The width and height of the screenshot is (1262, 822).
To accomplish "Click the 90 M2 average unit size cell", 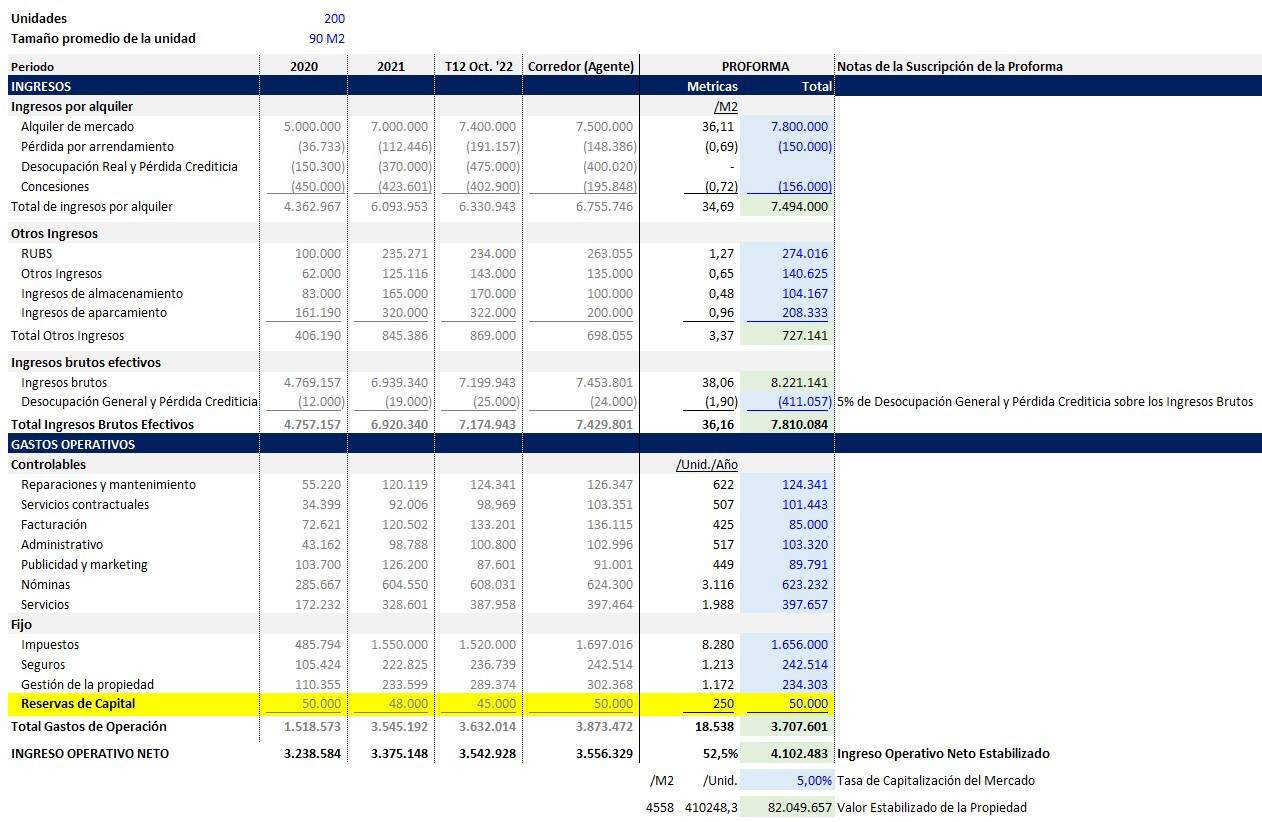I will 327,39.
